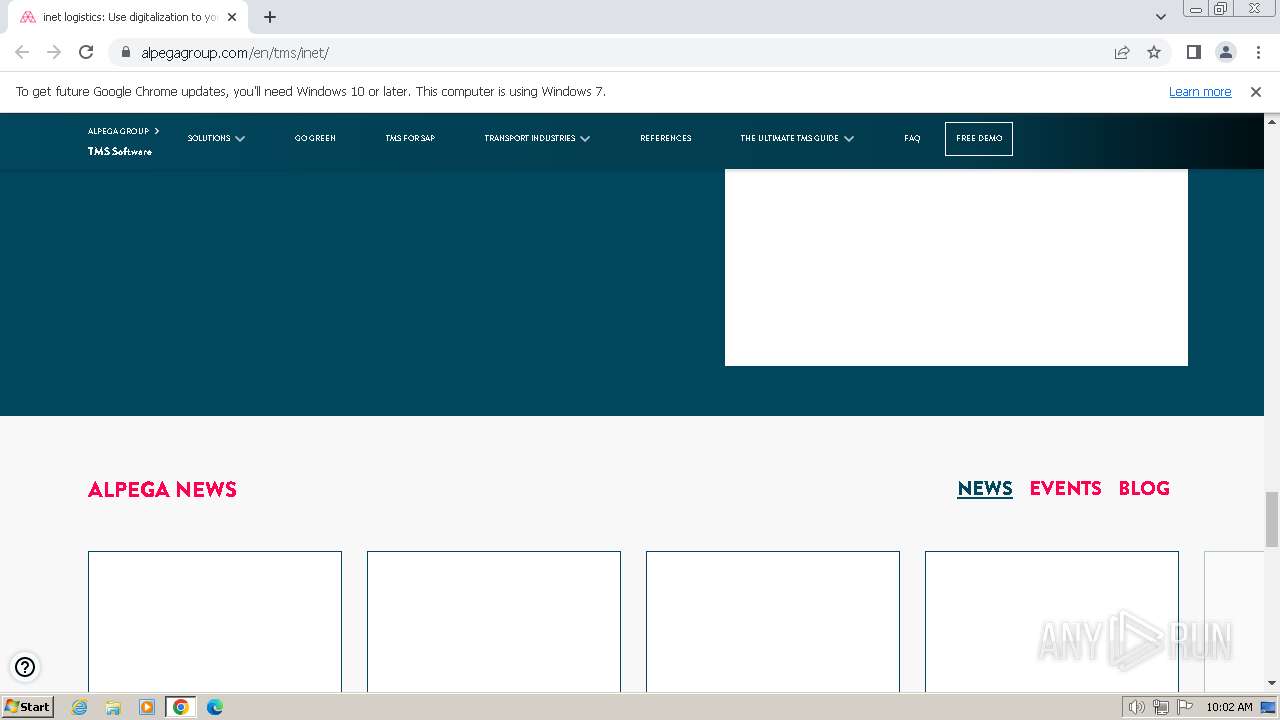The width and height of the screenshot is (1280, 720).
Task: Expand the SOLUTIONS dropdown menu
Action: tap(216, 138)
